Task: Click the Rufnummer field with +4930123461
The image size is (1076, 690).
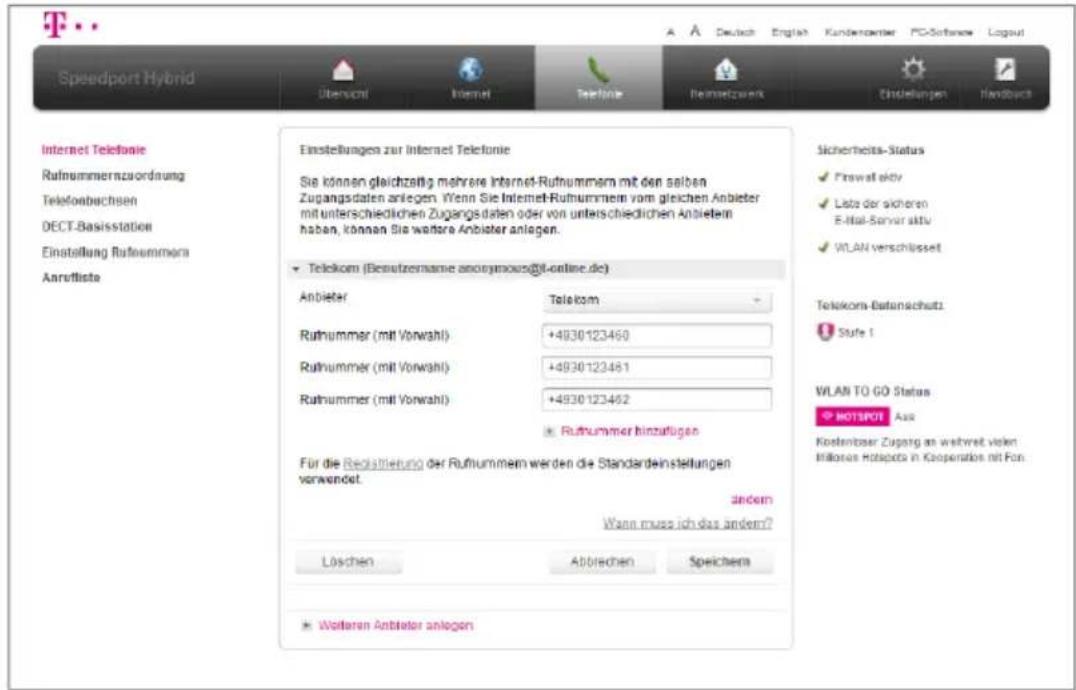Action: pos(657,368)
